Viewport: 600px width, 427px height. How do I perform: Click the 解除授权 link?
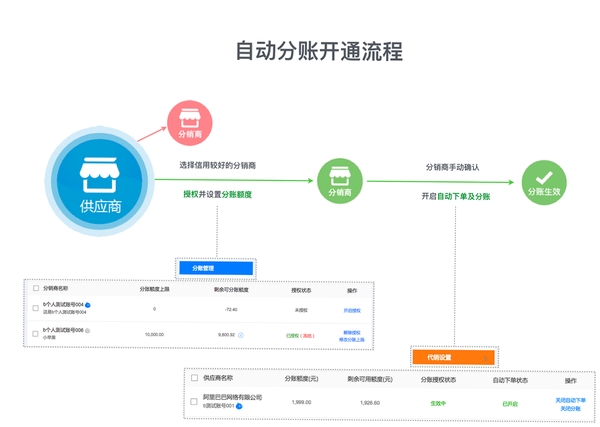(352, 333)
